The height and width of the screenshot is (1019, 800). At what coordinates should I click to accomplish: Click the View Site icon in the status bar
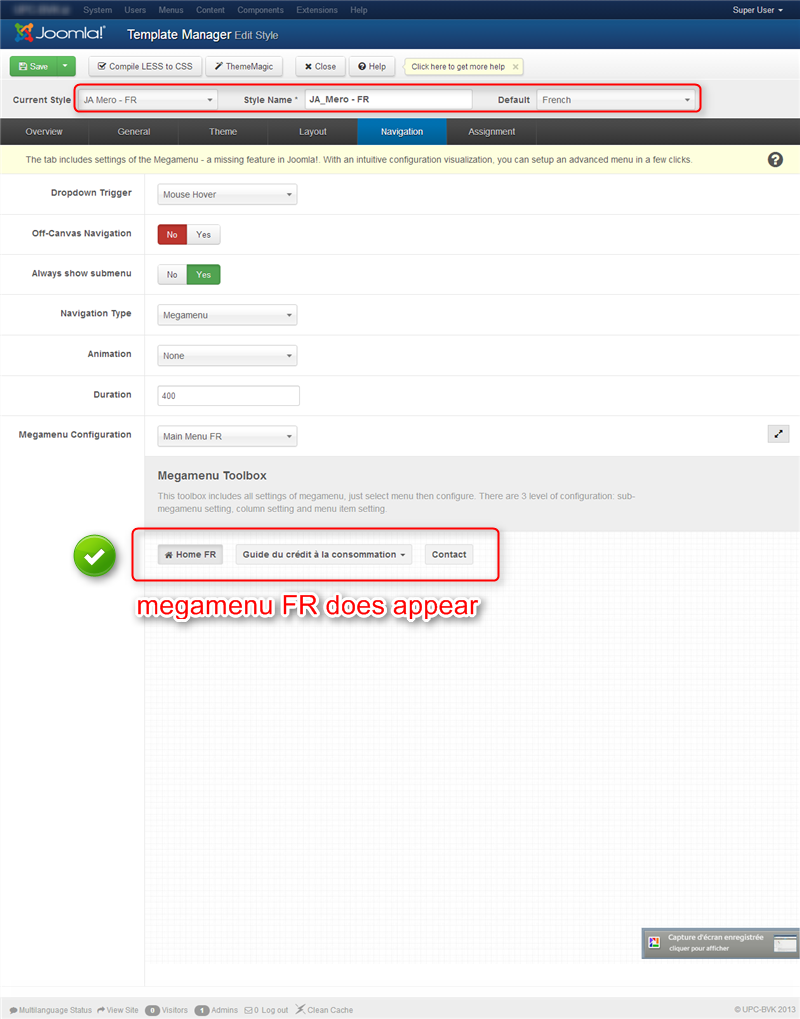point(116,1009)
